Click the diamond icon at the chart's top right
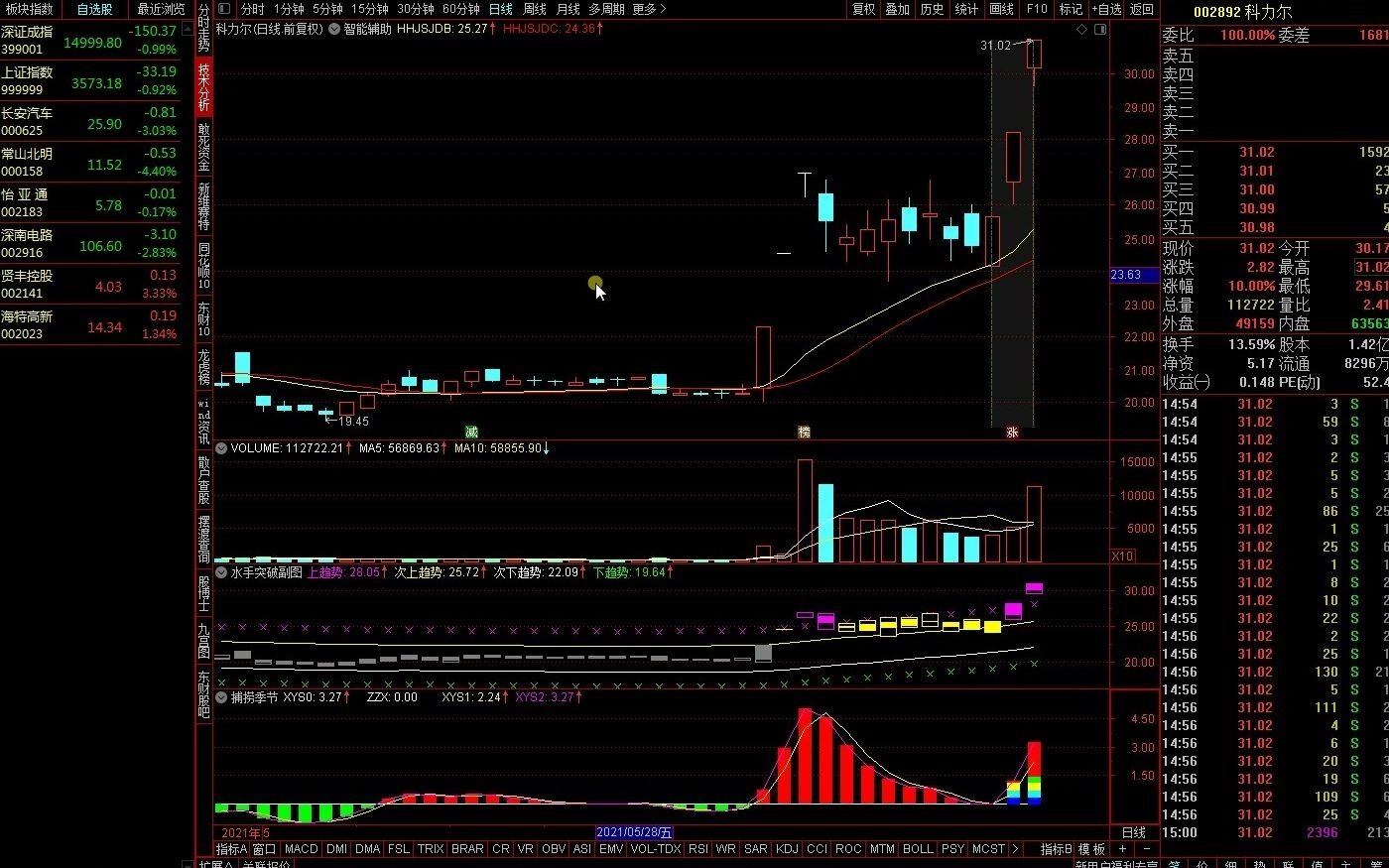The height and width of the screenshot is (868, 1389). coord(1081,30)
